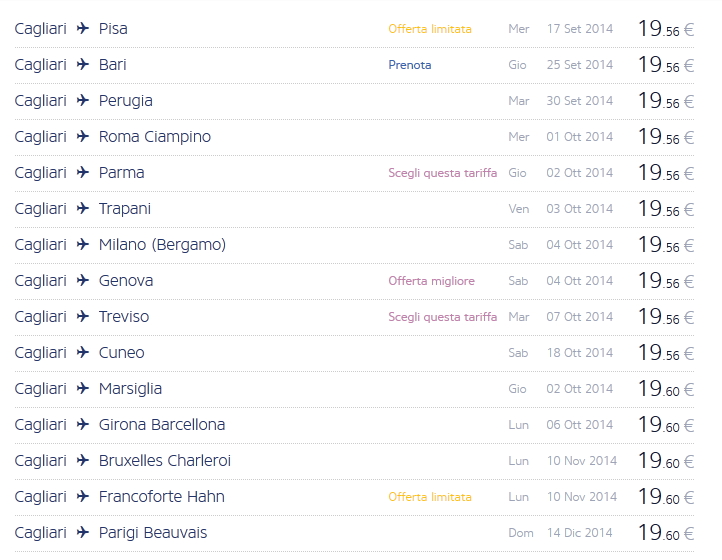The height and width of the screenshot is (560, 722).
Task: Click the 19.60 € price for Girona Barcelona
Action: (x=665, y=425)
